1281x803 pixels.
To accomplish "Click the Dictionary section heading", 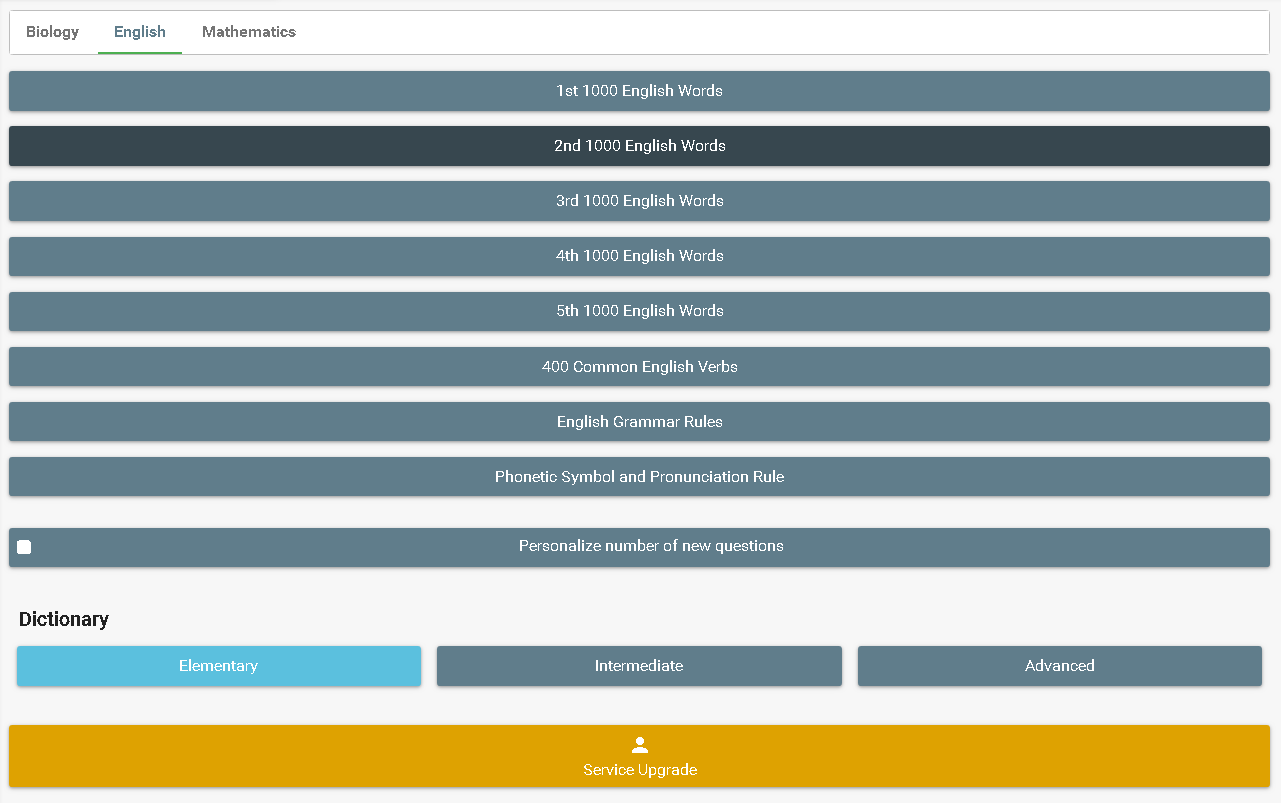I will (x=64, y=619).
